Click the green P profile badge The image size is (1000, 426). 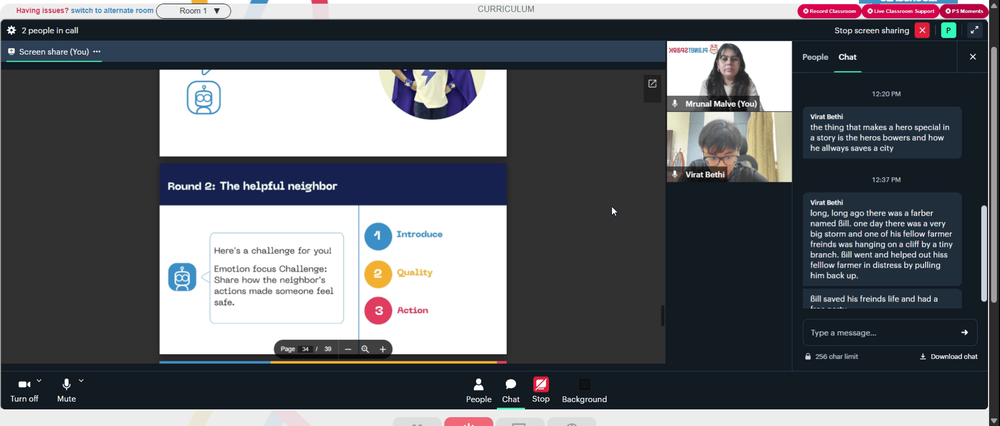[x=948, y=30]
